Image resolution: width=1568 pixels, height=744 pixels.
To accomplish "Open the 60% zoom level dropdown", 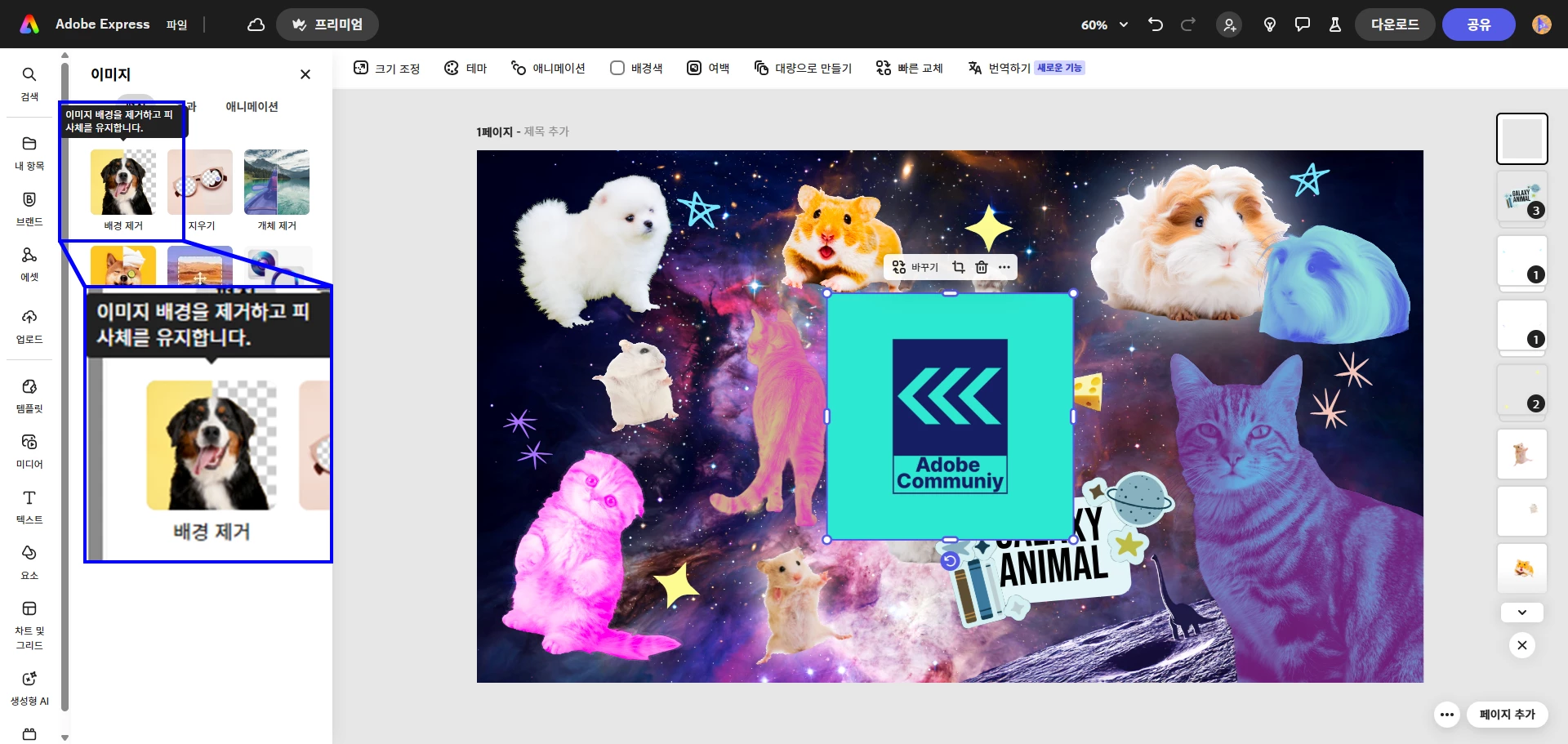I will (1104, 25).
